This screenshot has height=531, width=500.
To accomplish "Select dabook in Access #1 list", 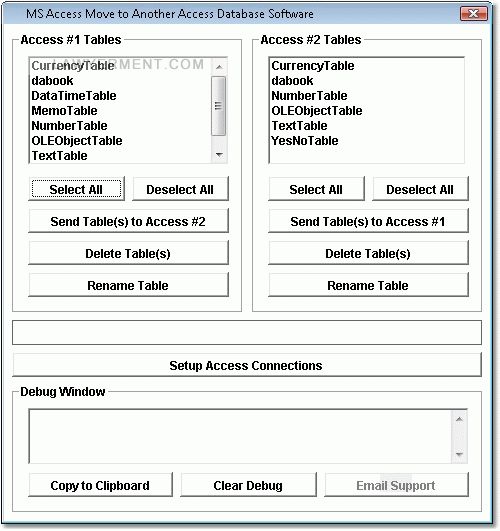I will (x=121, y=81).
